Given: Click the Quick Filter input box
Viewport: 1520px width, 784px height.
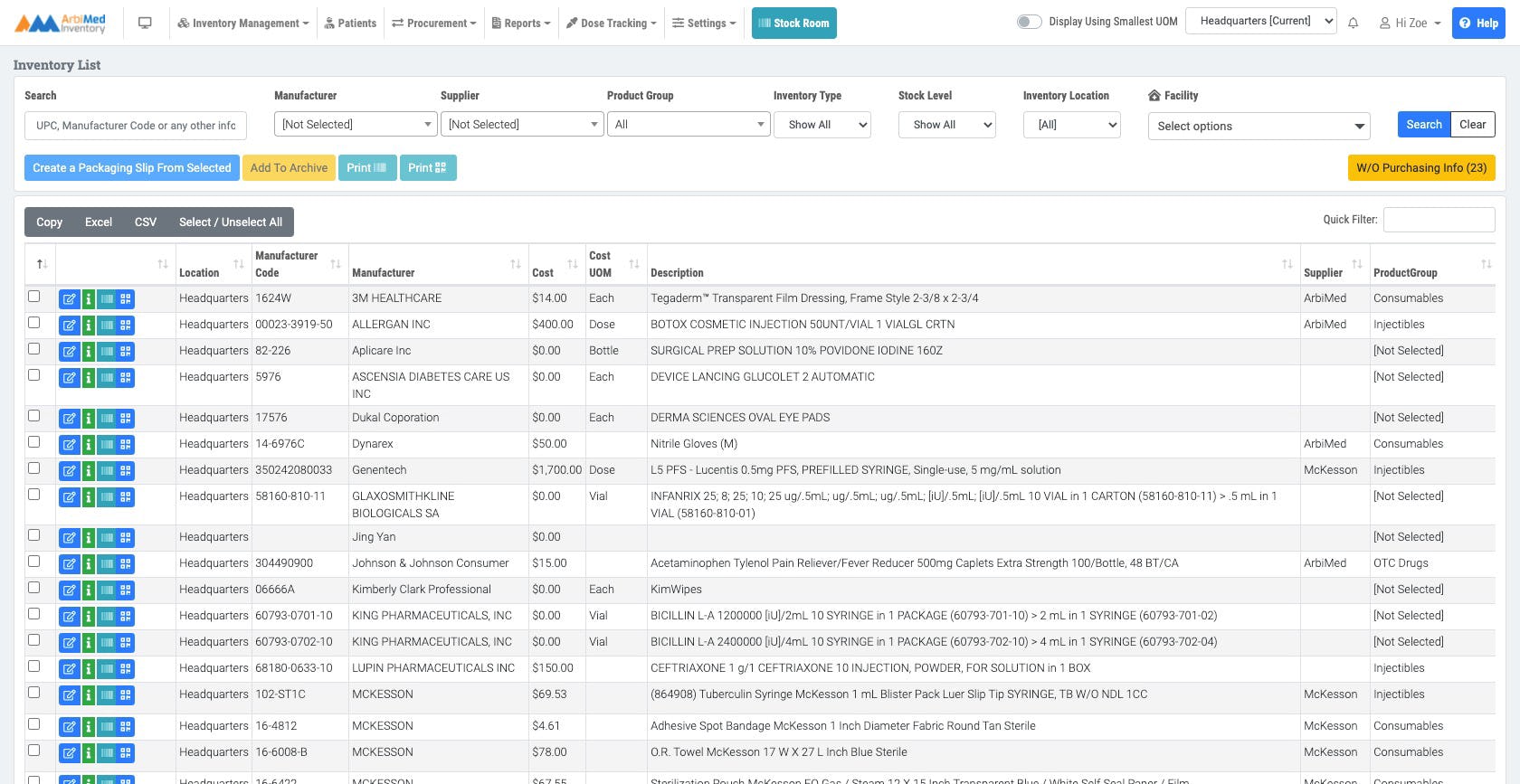Looking at the screenshot, I should click(1439, 220).
